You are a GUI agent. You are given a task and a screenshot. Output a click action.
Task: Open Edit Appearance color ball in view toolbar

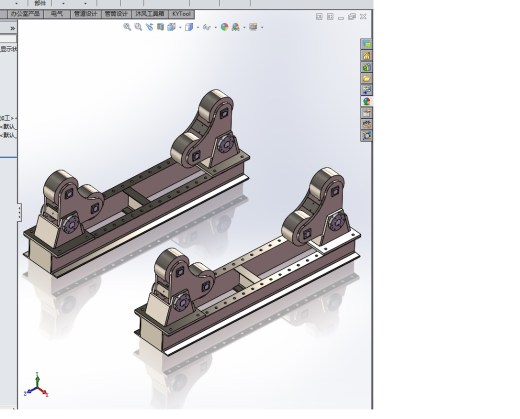(x=224, y=27)
